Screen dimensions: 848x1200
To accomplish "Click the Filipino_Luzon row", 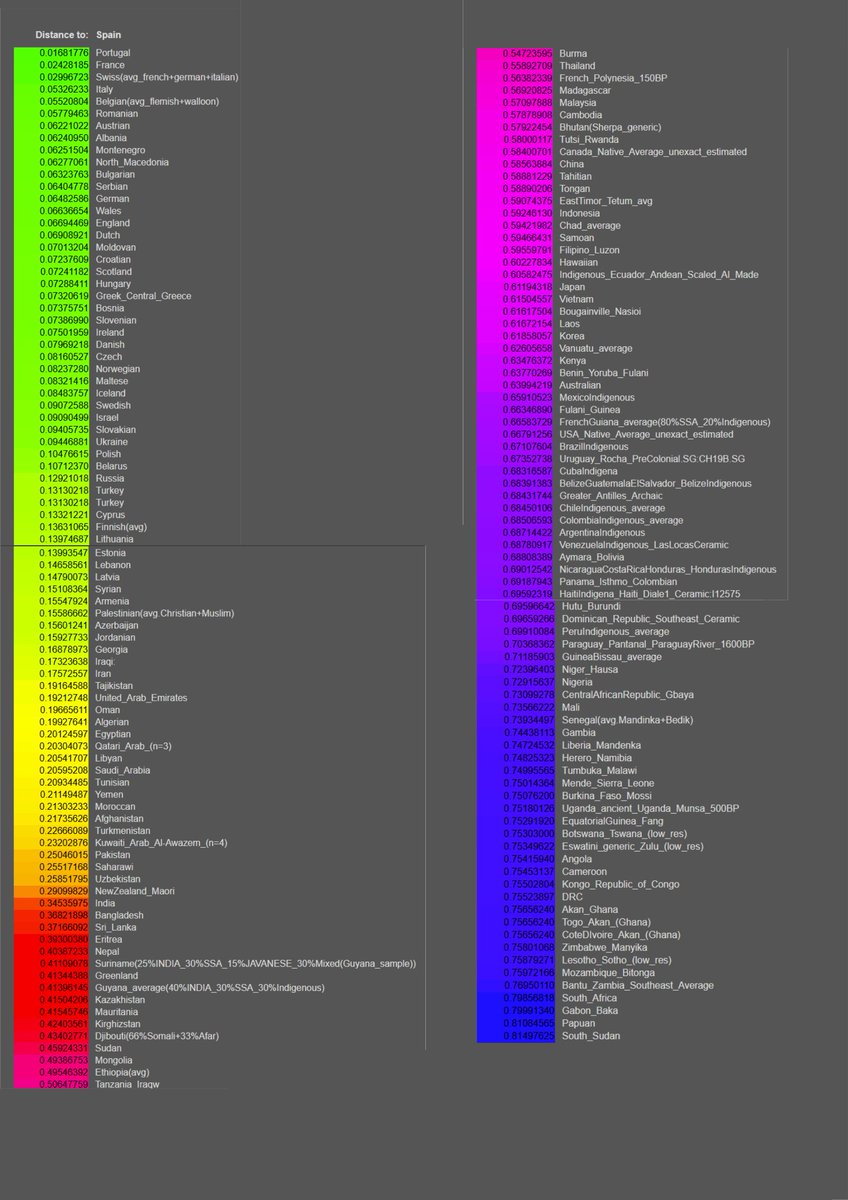I will 588,250.
